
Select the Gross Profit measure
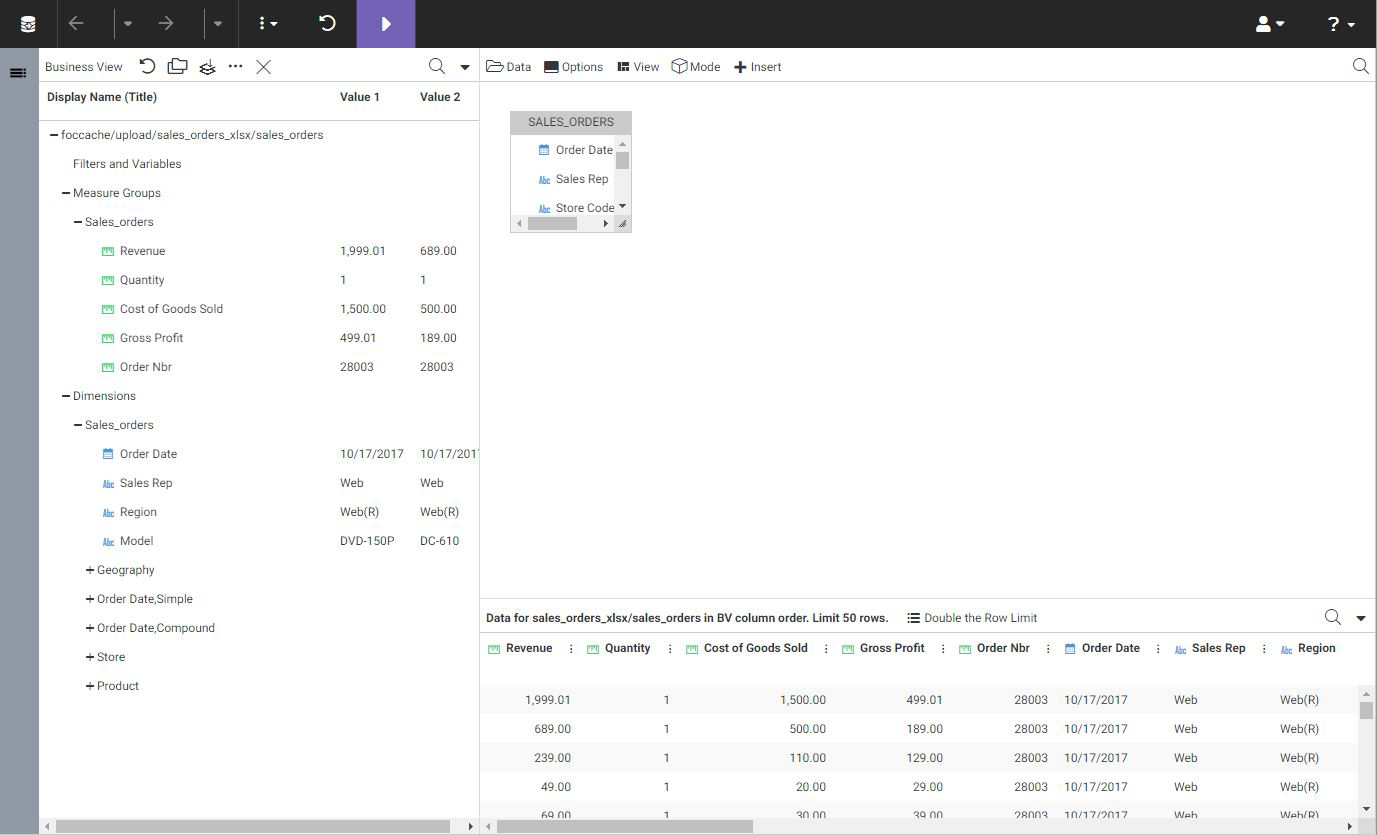click(x=151, y=338)
